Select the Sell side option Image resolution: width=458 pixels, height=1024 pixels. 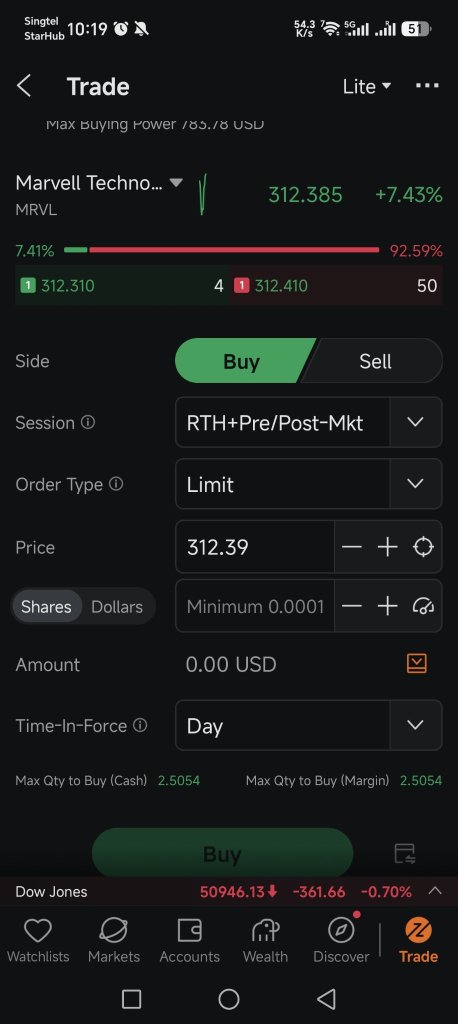[375, 361]
